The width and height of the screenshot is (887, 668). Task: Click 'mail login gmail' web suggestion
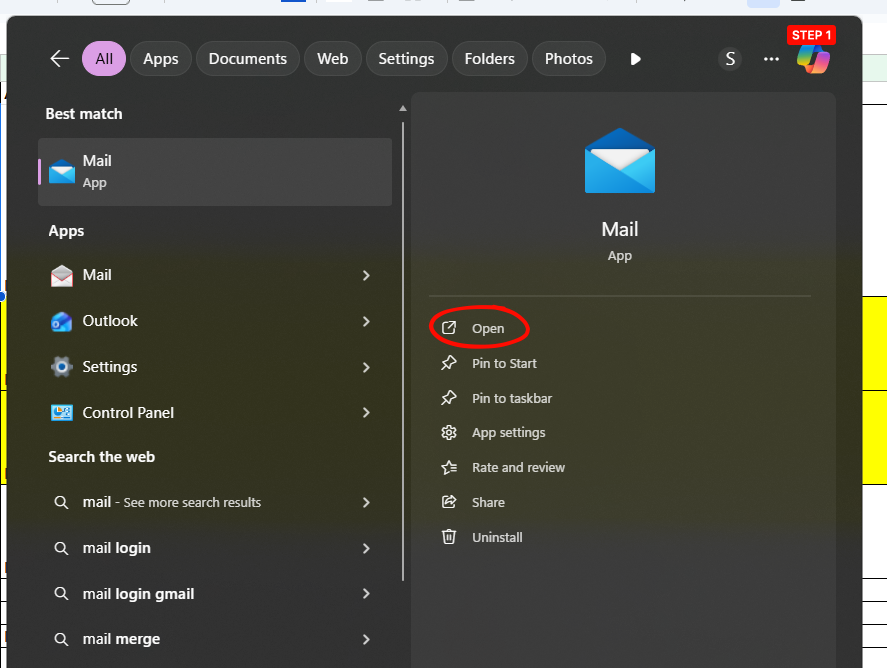pyautogui.click(x=138, y=594)
